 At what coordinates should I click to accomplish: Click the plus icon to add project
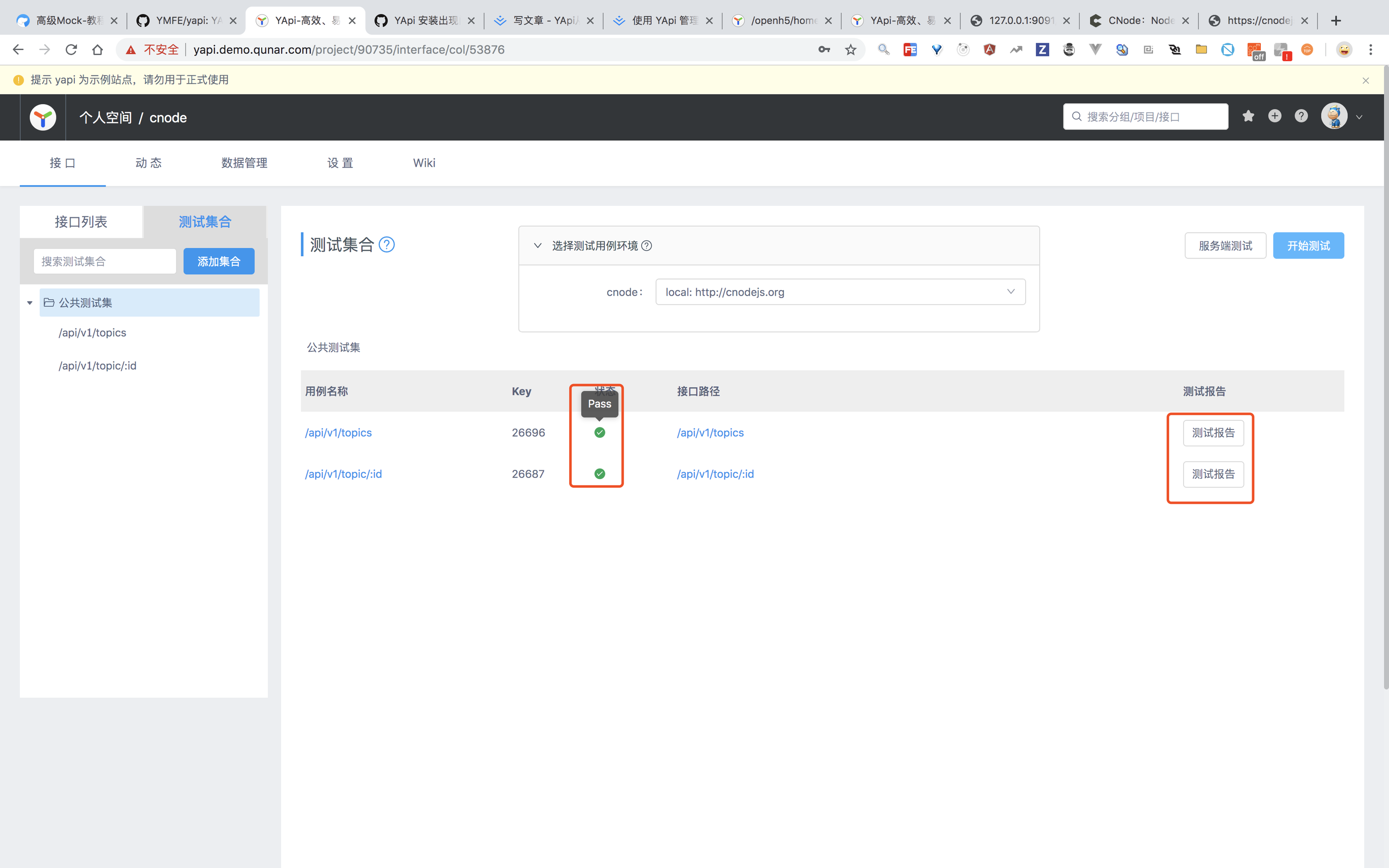point(1275,117)
